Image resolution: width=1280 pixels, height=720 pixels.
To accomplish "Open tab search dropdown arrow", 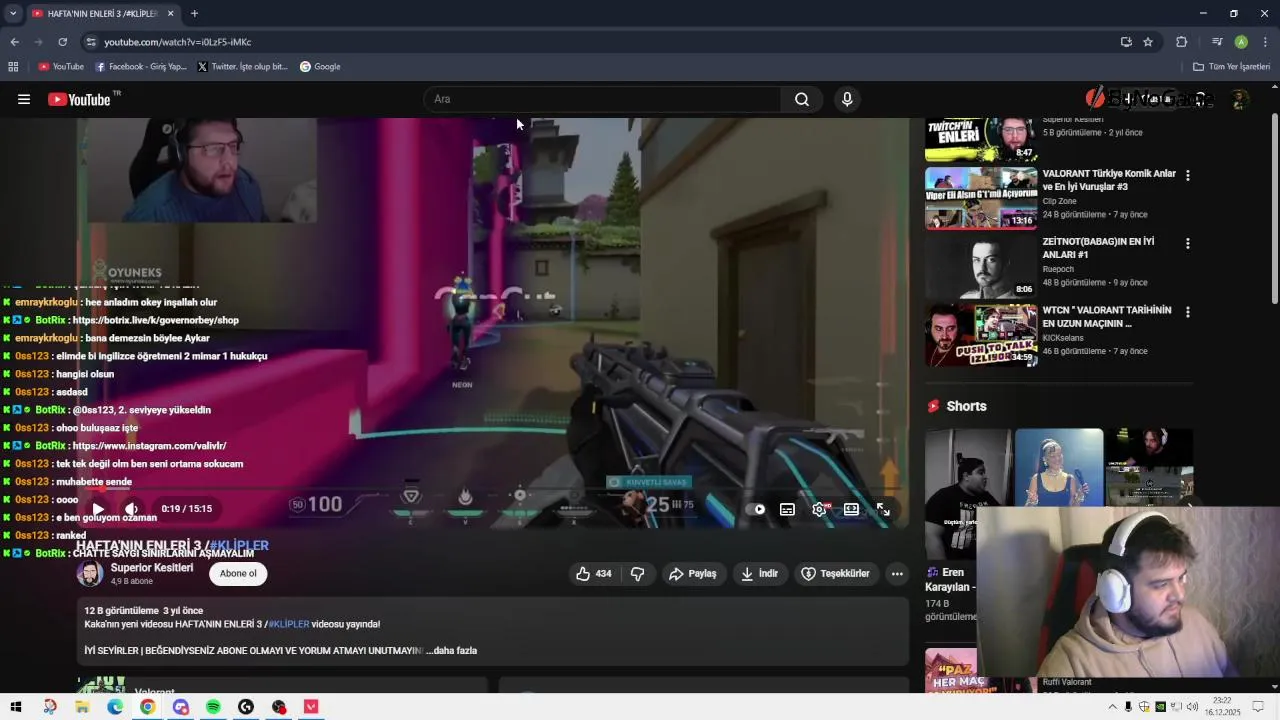I will point(12,13).
